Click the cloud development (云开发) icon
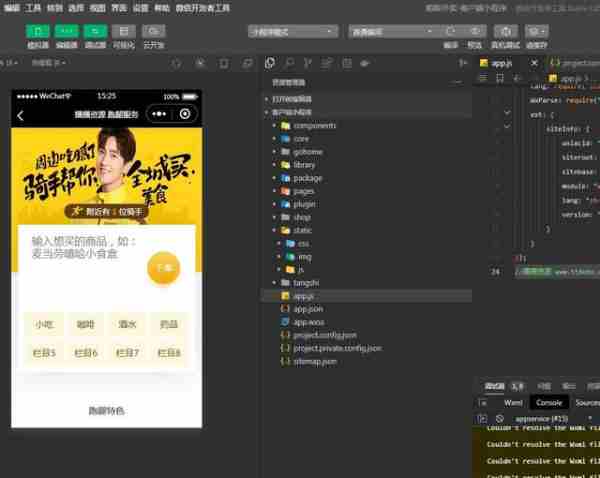Viewport: 600px width, 478px height. click(x=154, y=31)
